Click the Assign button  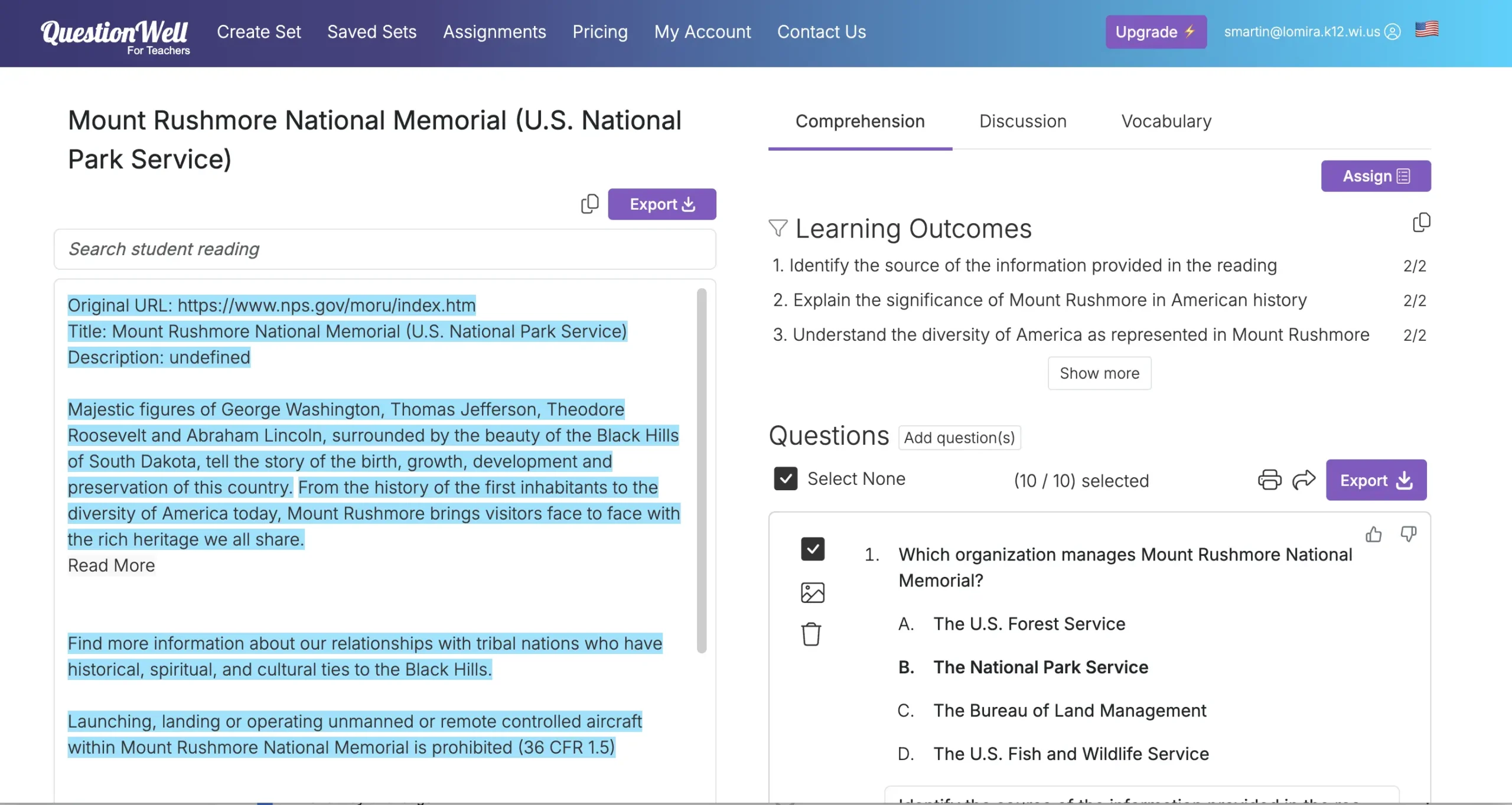(x=1376, y=176)
